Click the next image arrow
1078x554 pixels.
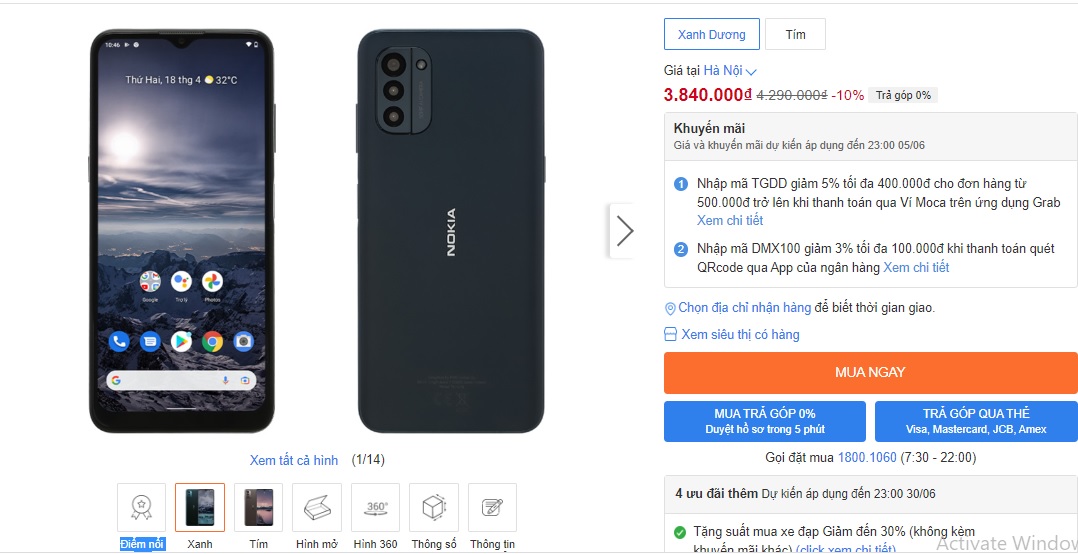[x=624, y=231]
